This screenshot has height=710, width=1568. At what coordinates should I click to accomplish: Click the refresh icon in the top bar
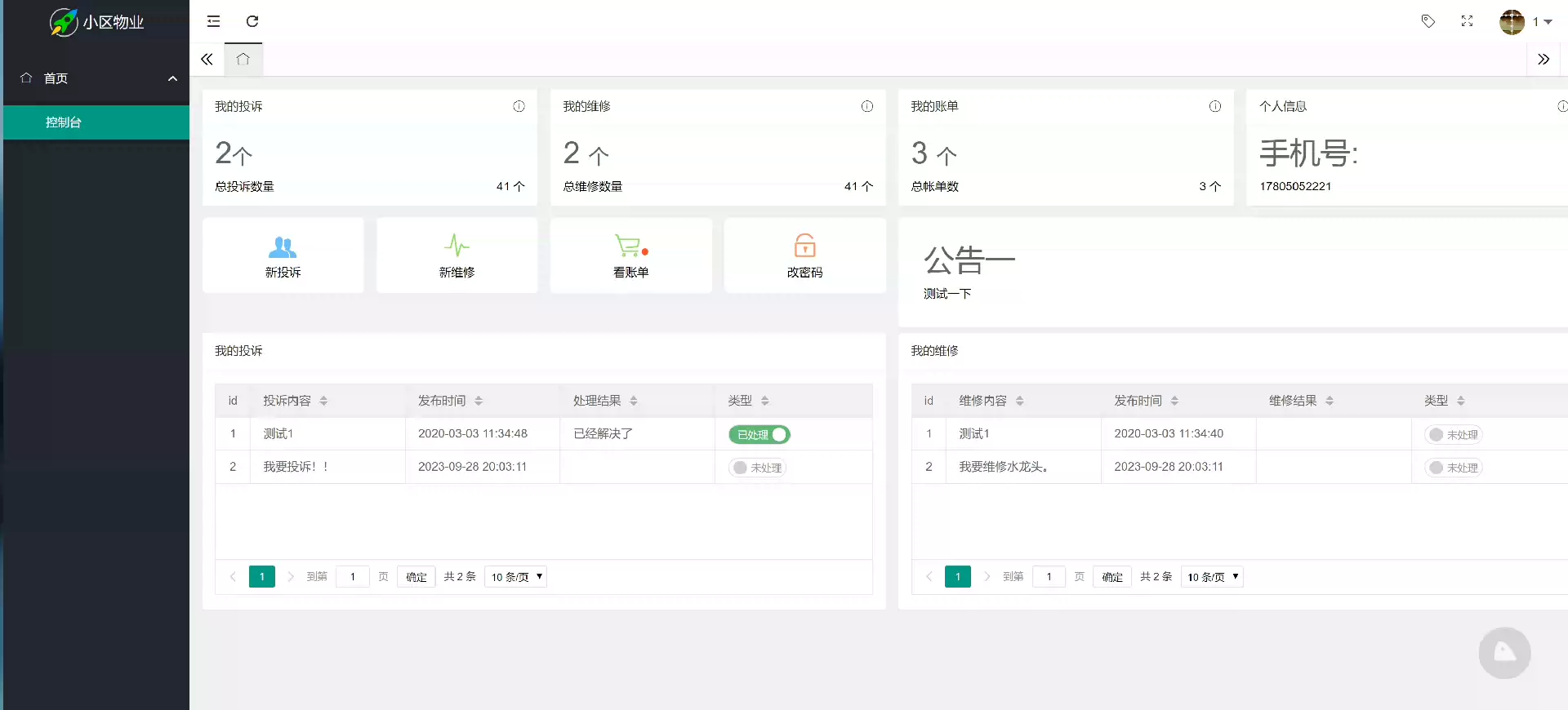click(x=252, y=21)
